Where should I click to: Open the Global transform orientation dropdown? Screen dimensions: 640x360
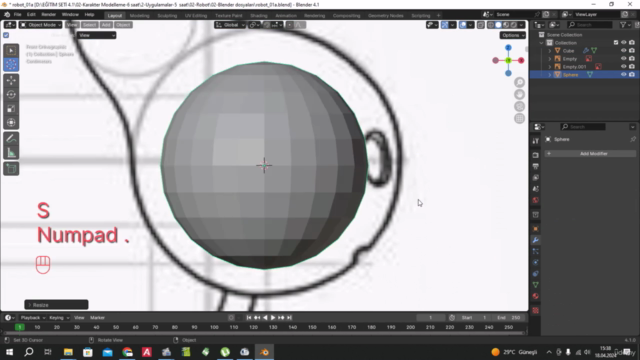pyautogui.click(x=230, y=25)
